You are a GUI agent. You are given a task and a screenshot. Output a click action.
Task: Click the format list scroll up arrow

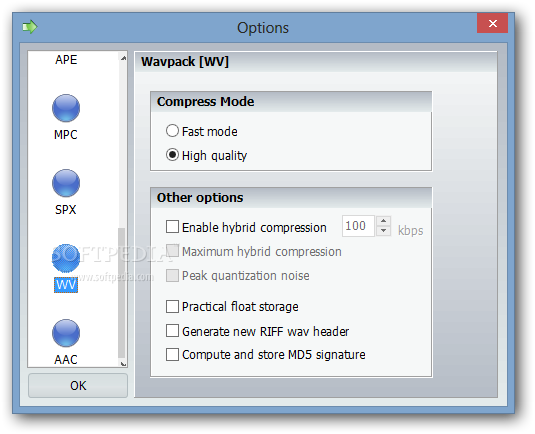click(123, 58)
